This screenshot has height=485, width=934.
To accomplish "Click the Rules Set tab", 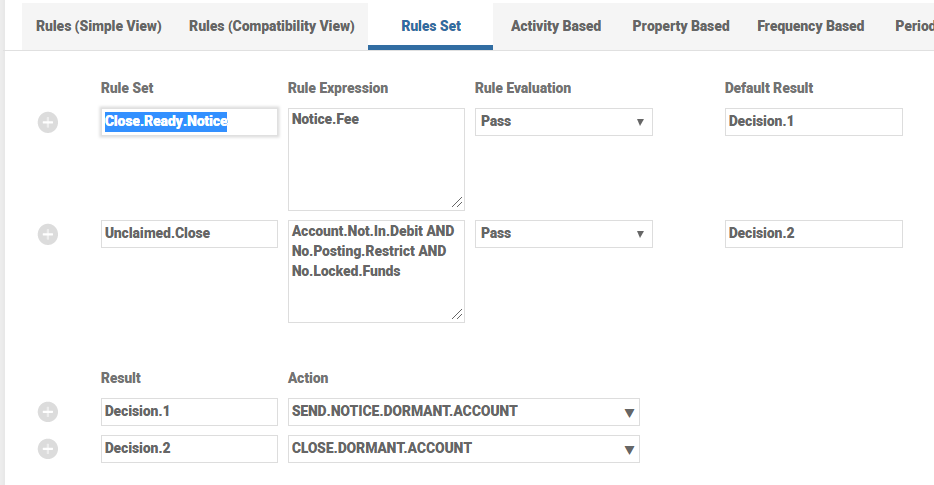I will click(431, 26).
